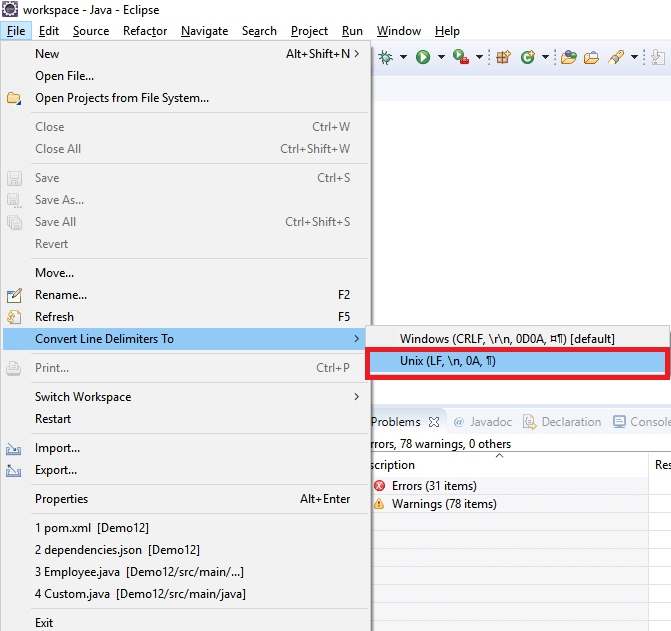This screenshot has width=671, height=631.
Task: Switch to the Javadoc tab
Action: tap(485, 422)
